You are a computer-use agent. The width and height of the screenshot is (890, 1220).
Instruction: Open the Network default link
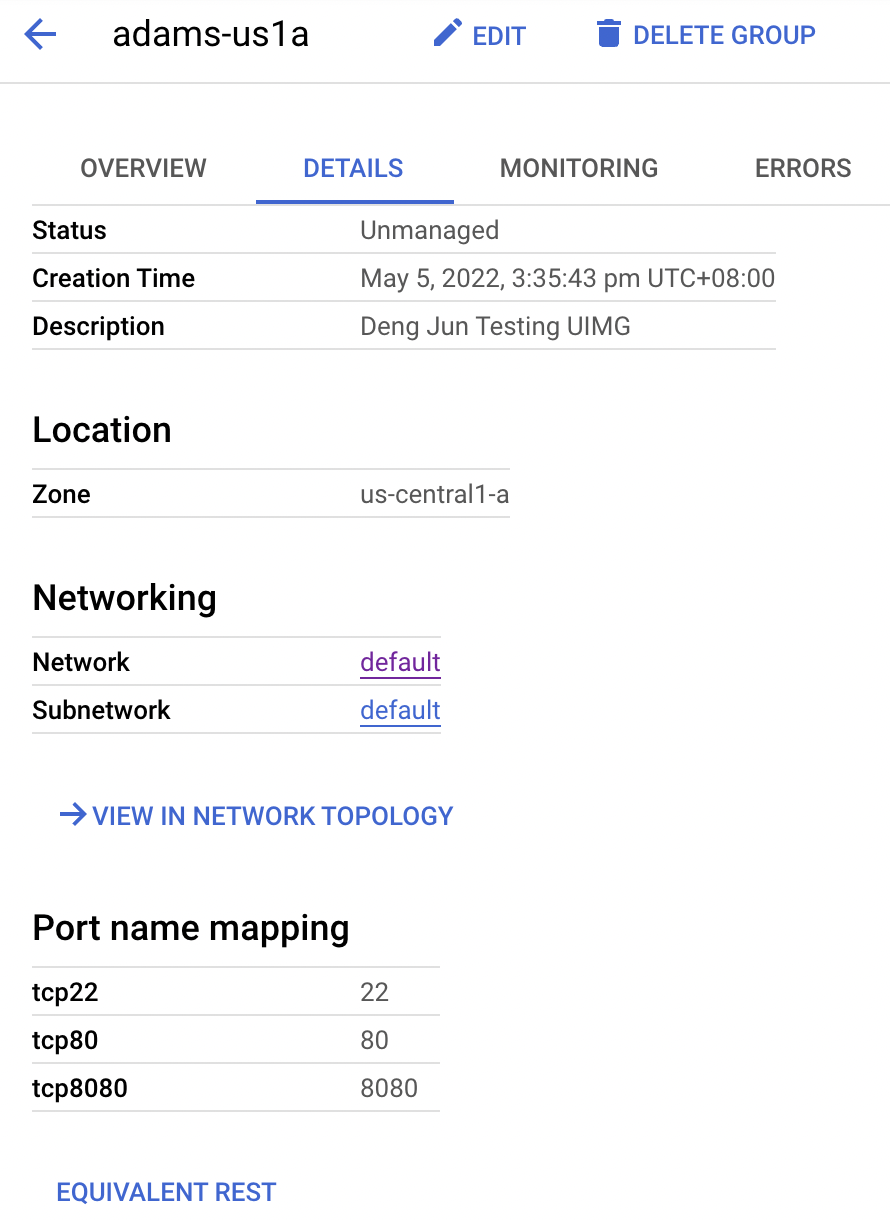point(400,662)
